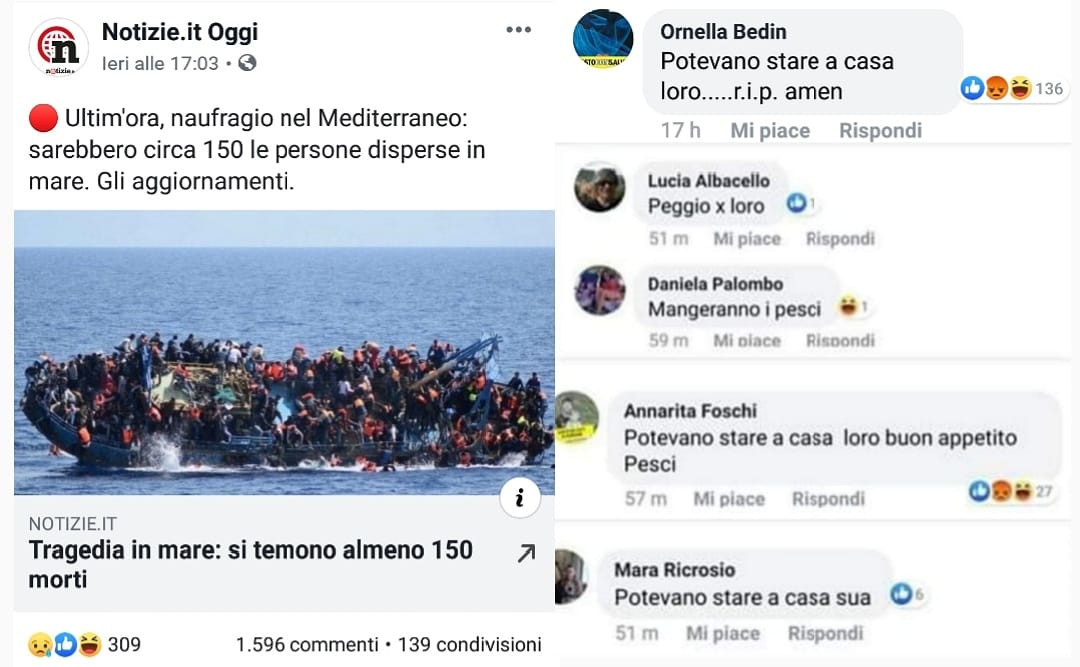Open Ornella Bedin's profile picture

[x=603, y=40]
